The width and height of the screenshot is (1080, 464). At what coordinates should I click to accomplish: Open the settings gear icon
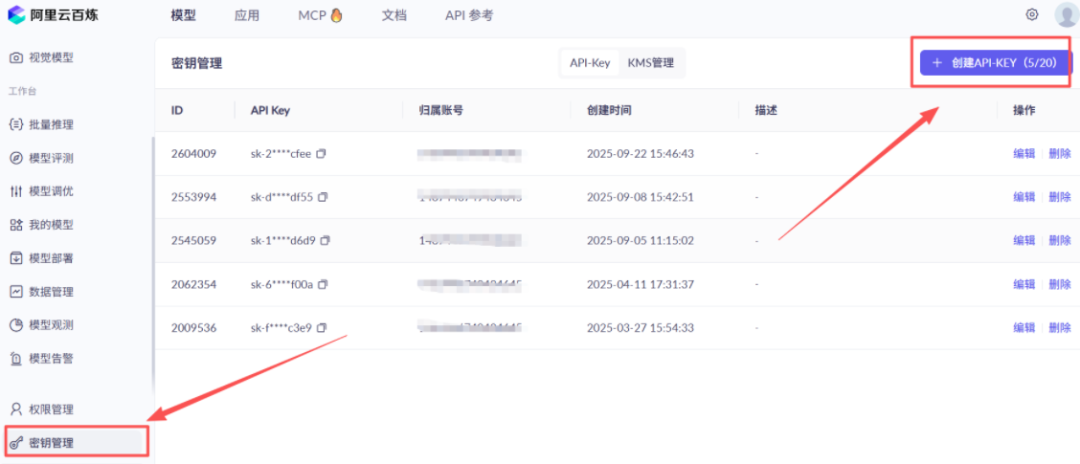[1032, 14]
